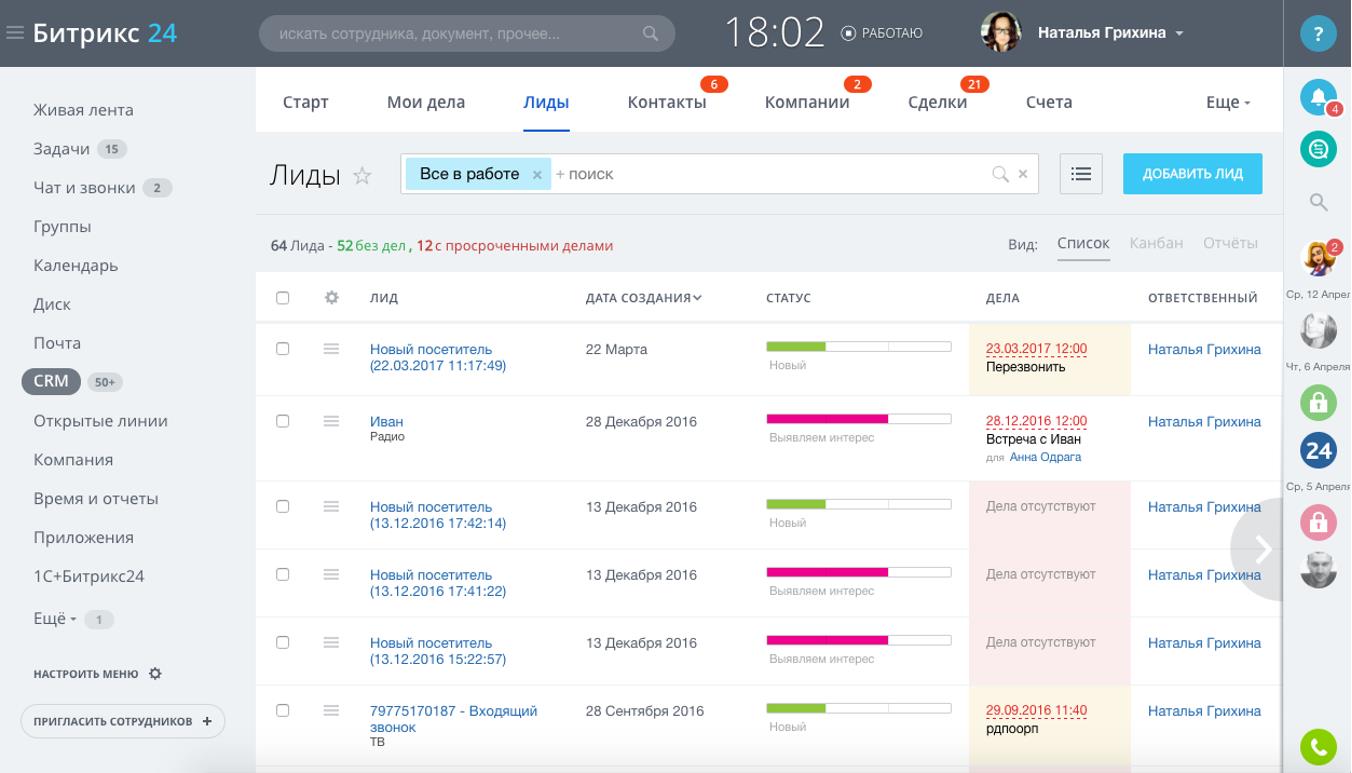Sort by Дата создания column header
Screen dimensions: 1352x773
click(x=643, y=298)
